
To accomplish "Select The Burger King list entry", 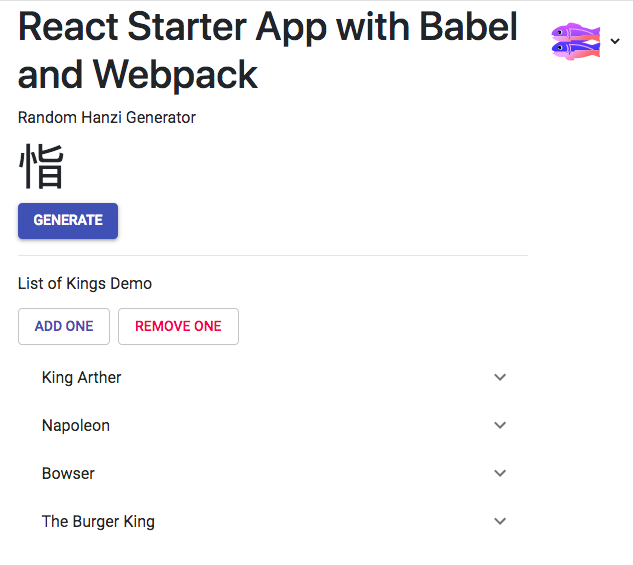I will (98, 521).
